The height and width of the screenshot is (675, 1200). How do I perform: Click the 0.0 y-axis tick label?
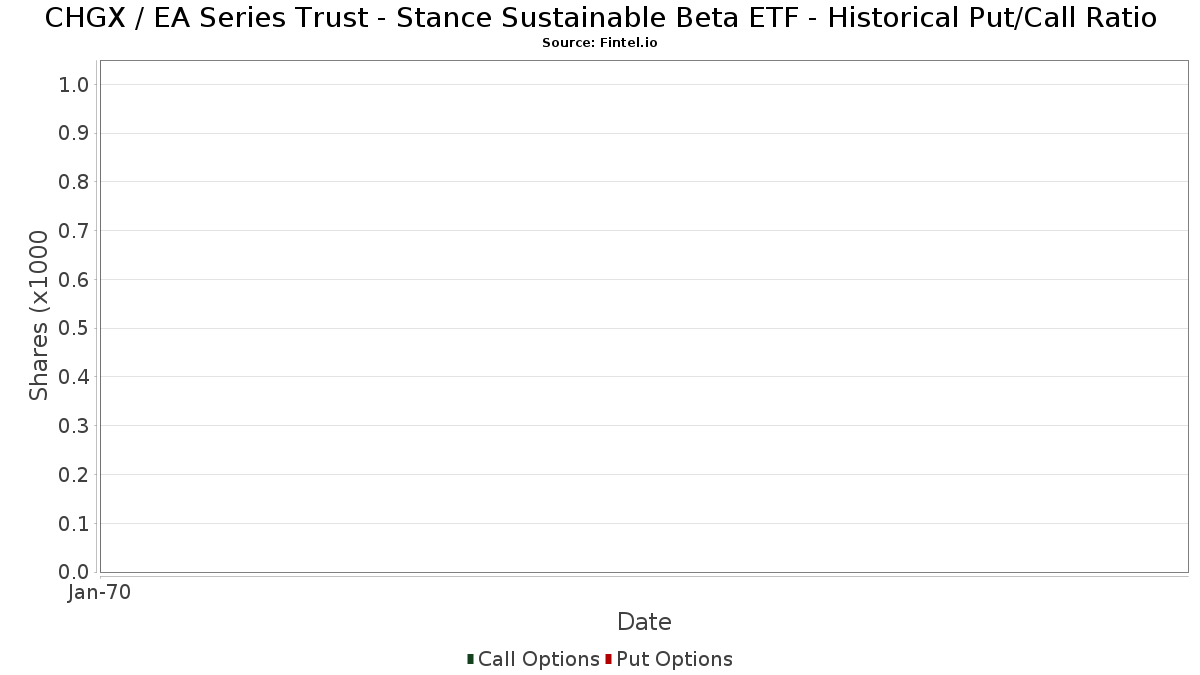pos(75,572)
